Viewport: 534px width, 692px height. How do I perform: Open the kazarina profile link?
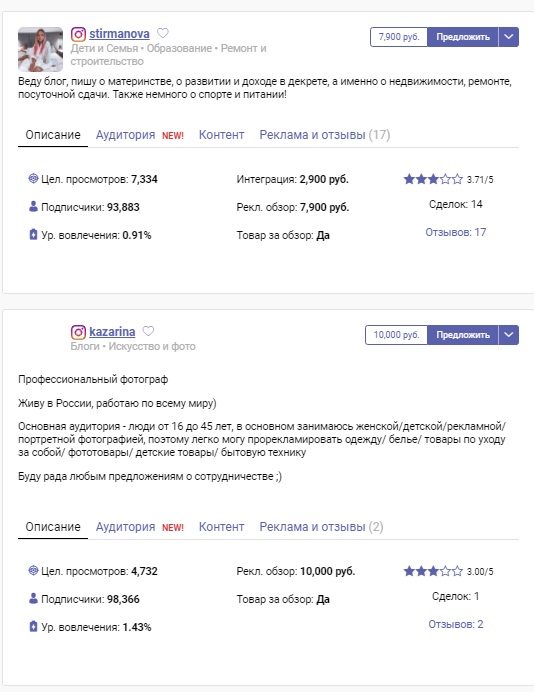(x=112, y=331)
